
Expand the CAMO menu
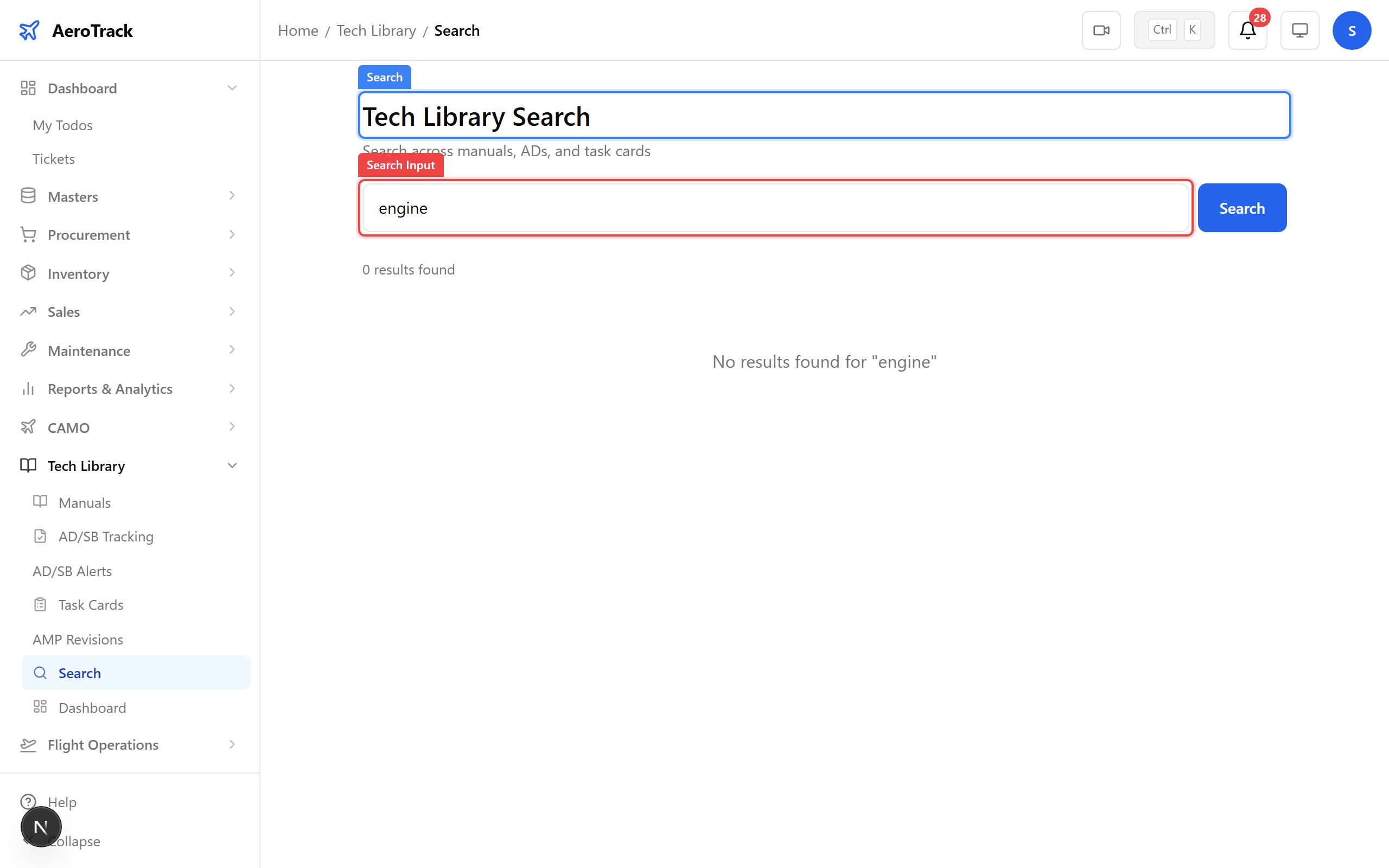[232, 426]
